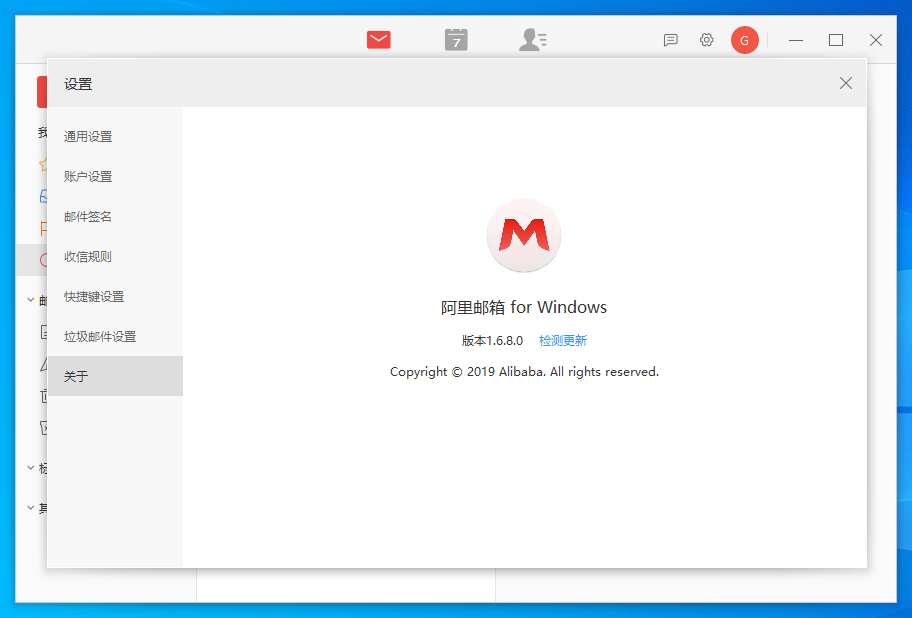Switch to 垃圾邮件设置
This screenshot has width=912, height=618.
pos(115,337)
